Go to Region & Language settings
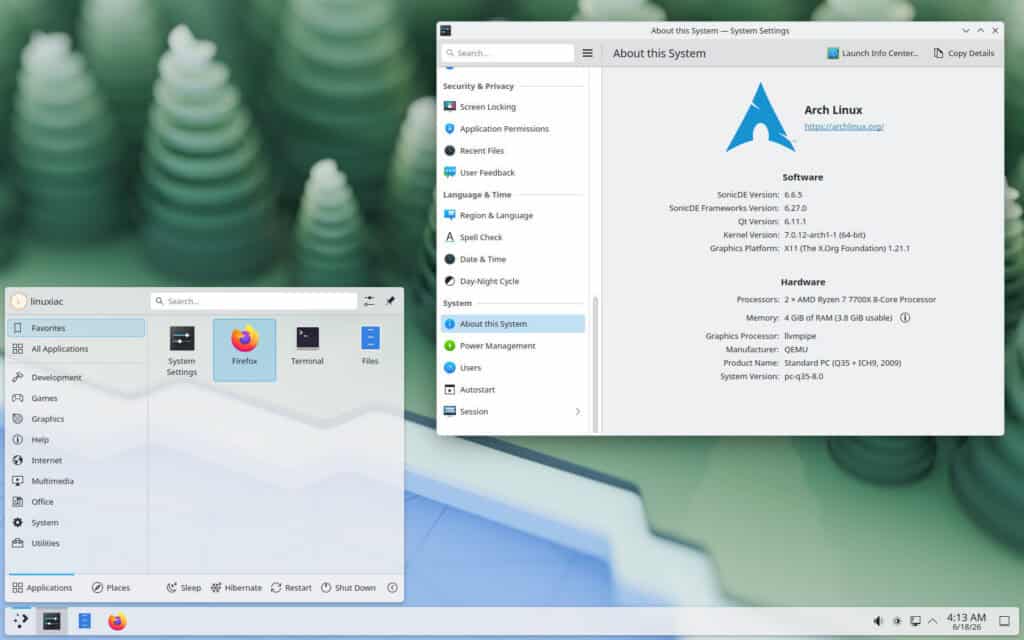This screenshot has width=1024, height=640. click(x=513, y=215)
